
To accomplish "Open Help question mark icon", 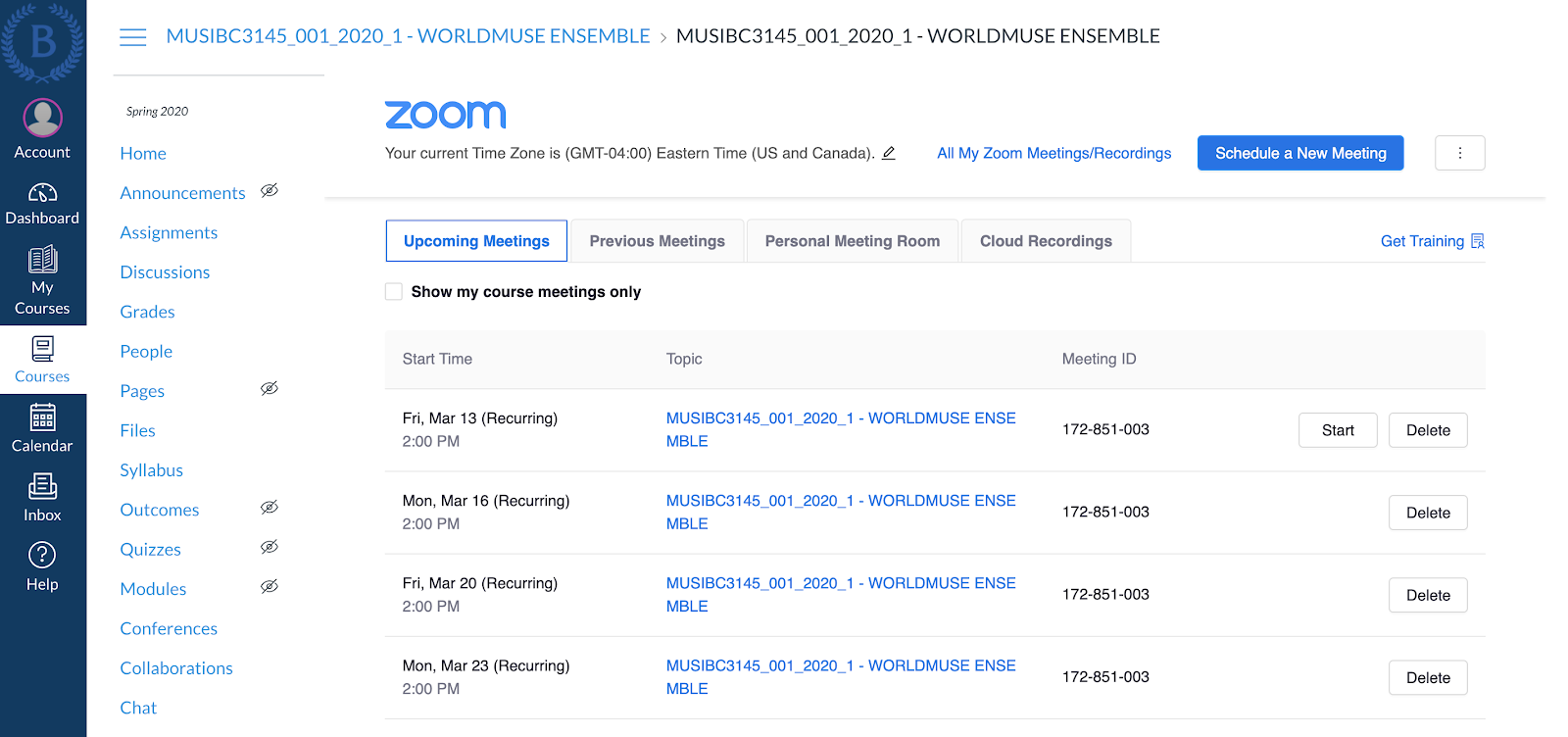I will point(42,555).
